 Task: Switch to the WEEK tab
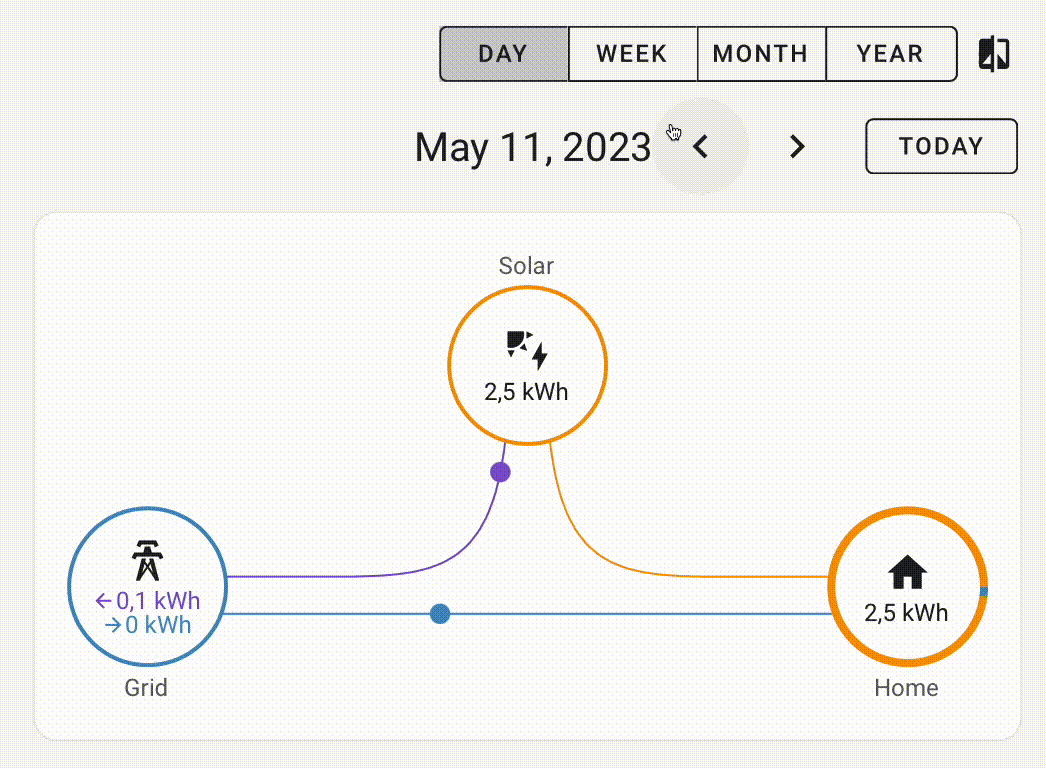point(633,54)
